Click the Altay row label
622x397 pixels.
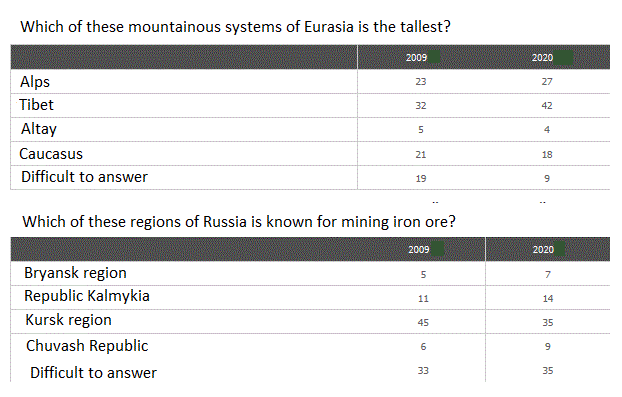pyautogui.click(x=39, y=129)
